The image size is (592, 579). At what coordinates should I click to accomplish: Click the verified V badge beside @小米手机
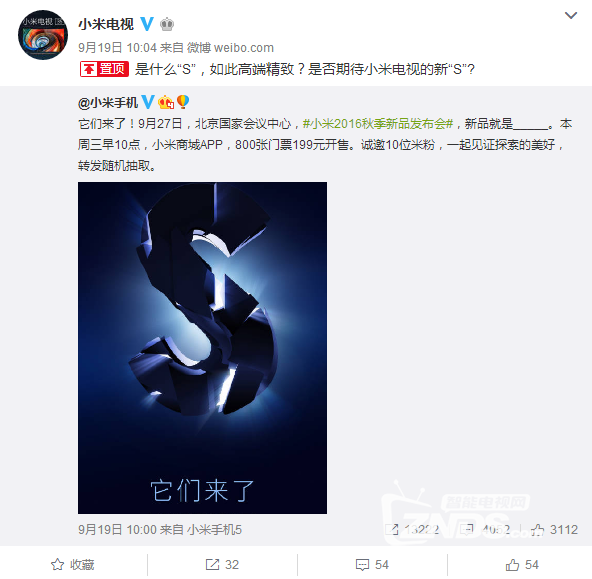[148, 102]
